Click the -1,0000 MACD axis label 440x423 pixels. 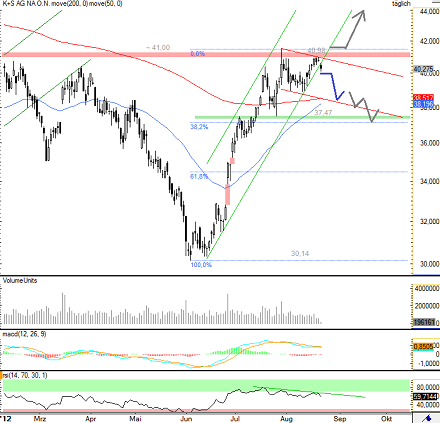(x=428, y=364)
